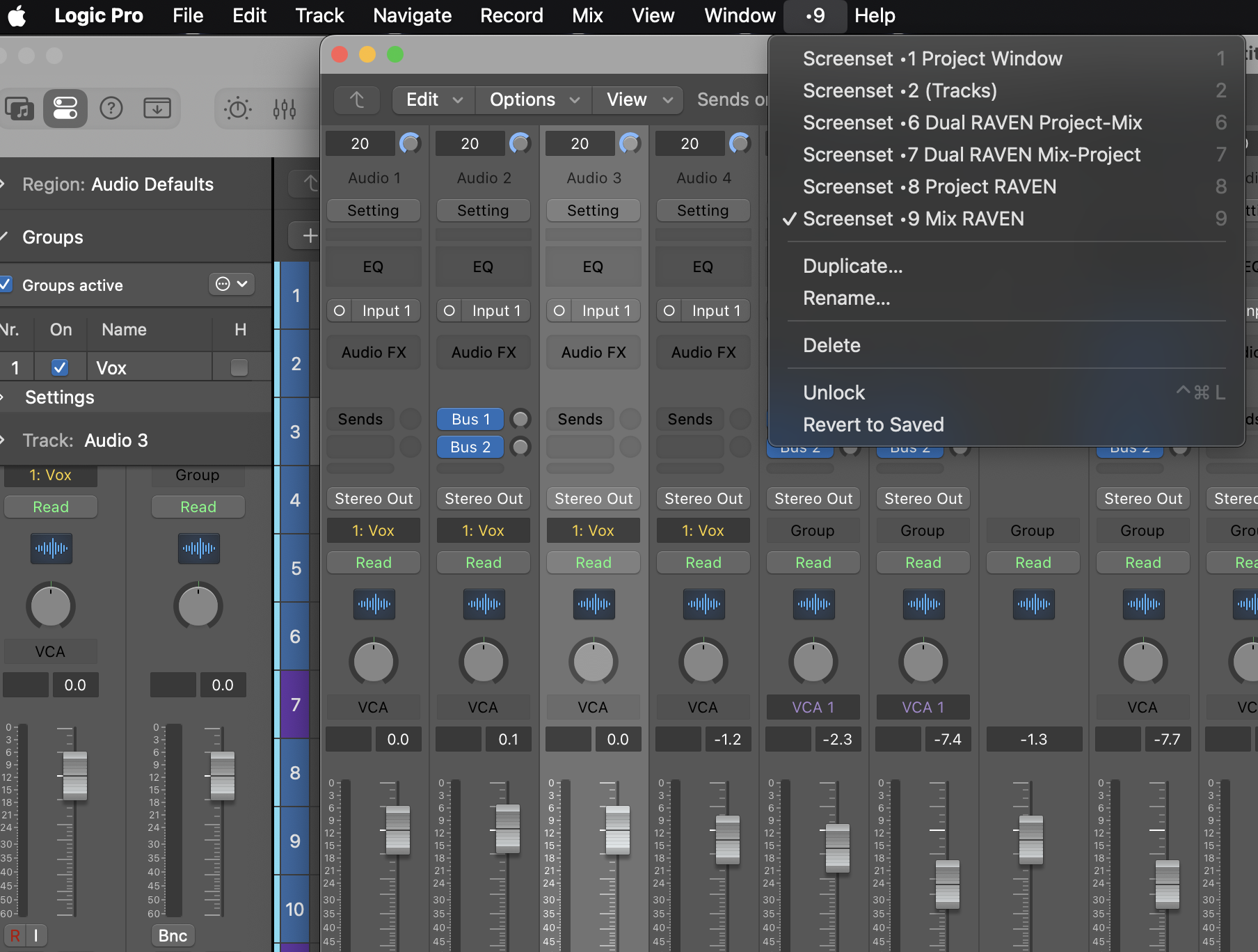Open the Track menu in menu bar
The width and height of the screenshot is (1258, 952).
(x=319, y=15)
